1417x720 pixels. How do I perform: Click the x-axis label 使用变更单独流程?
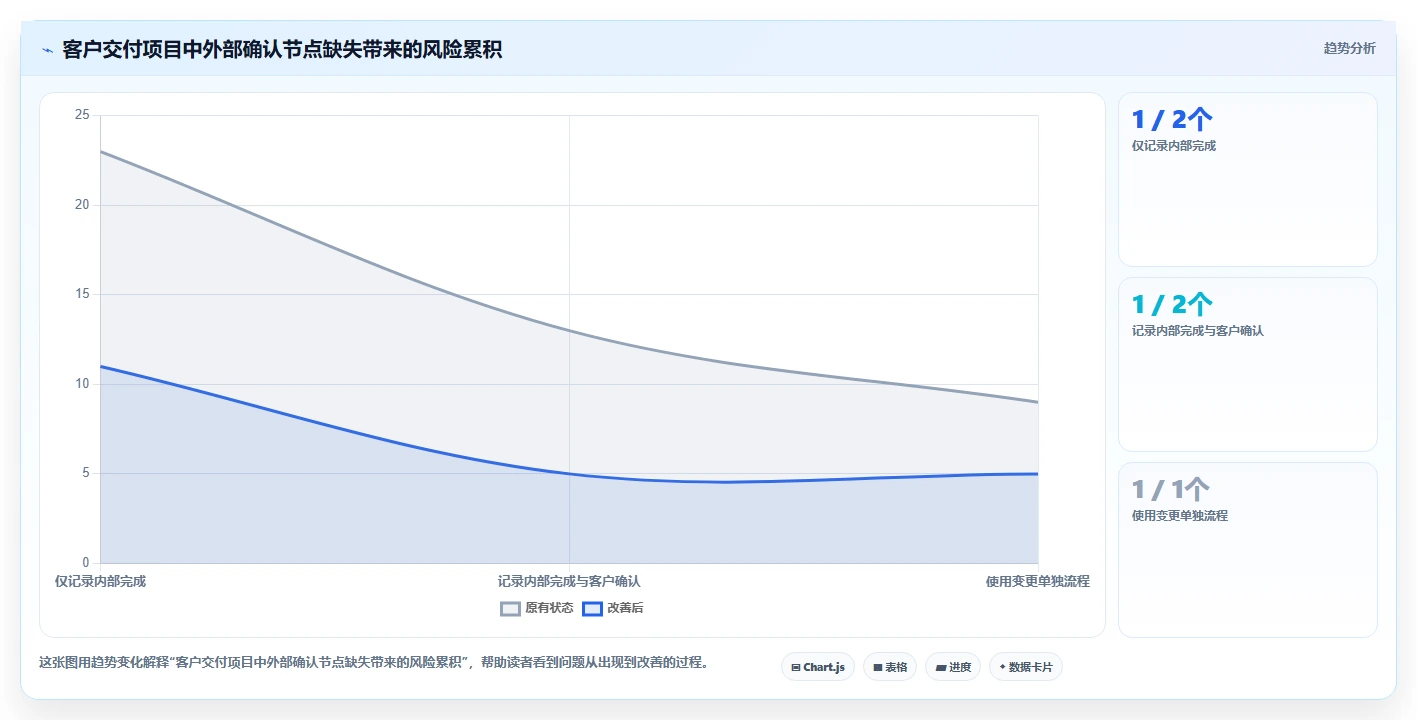pos(1037,581)
